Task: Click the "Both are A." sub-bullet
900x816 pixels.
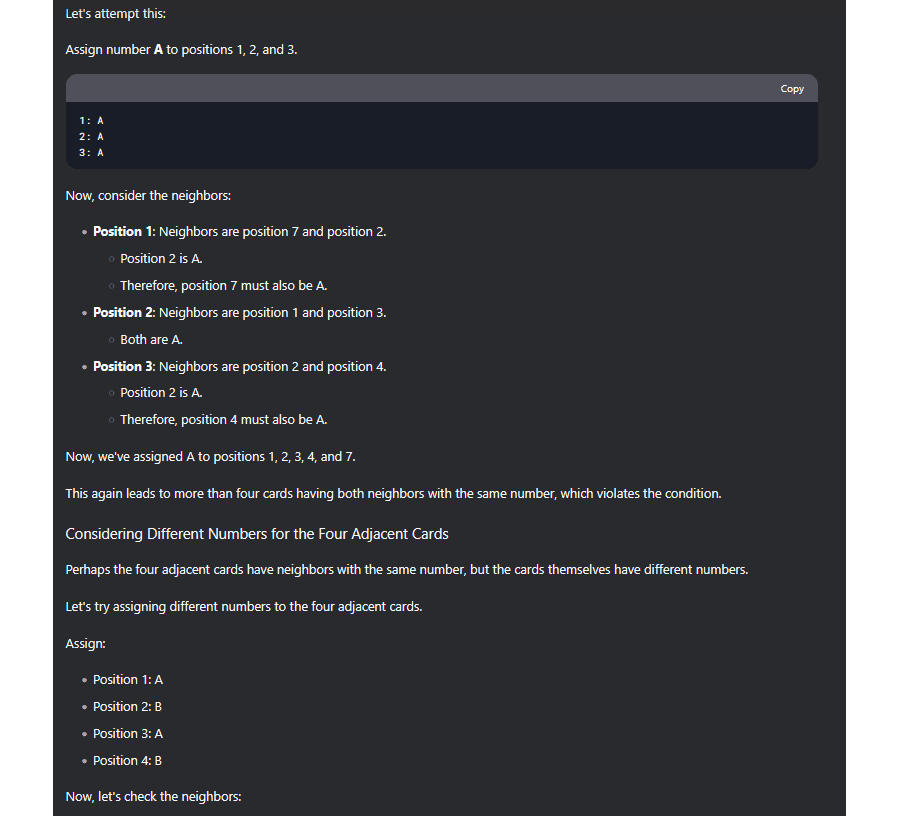Action: pyautogui.click(x=151, y=340)
